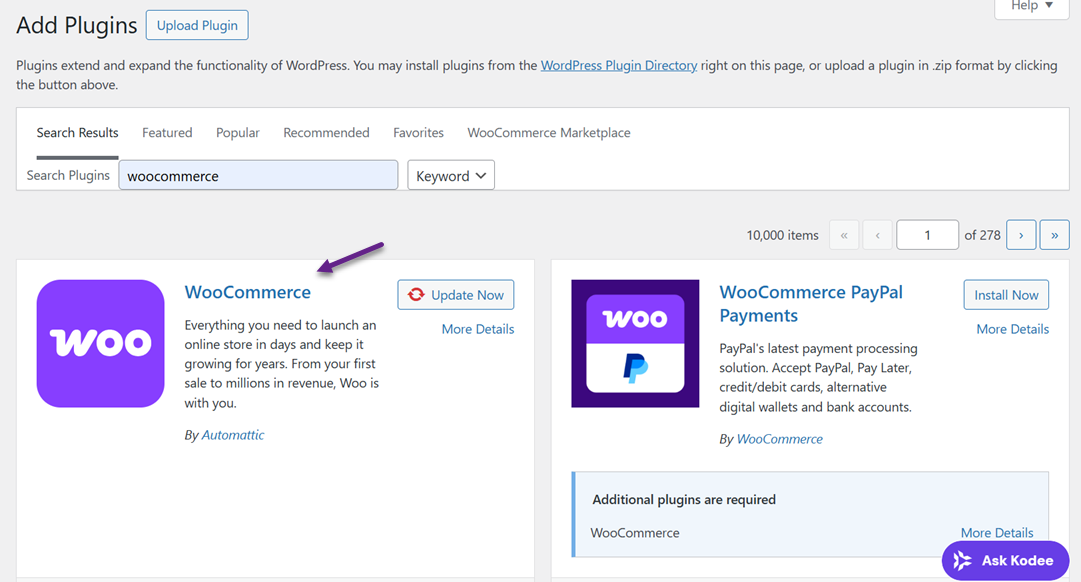Jump to the last results page

click(x=1054, y=234)
